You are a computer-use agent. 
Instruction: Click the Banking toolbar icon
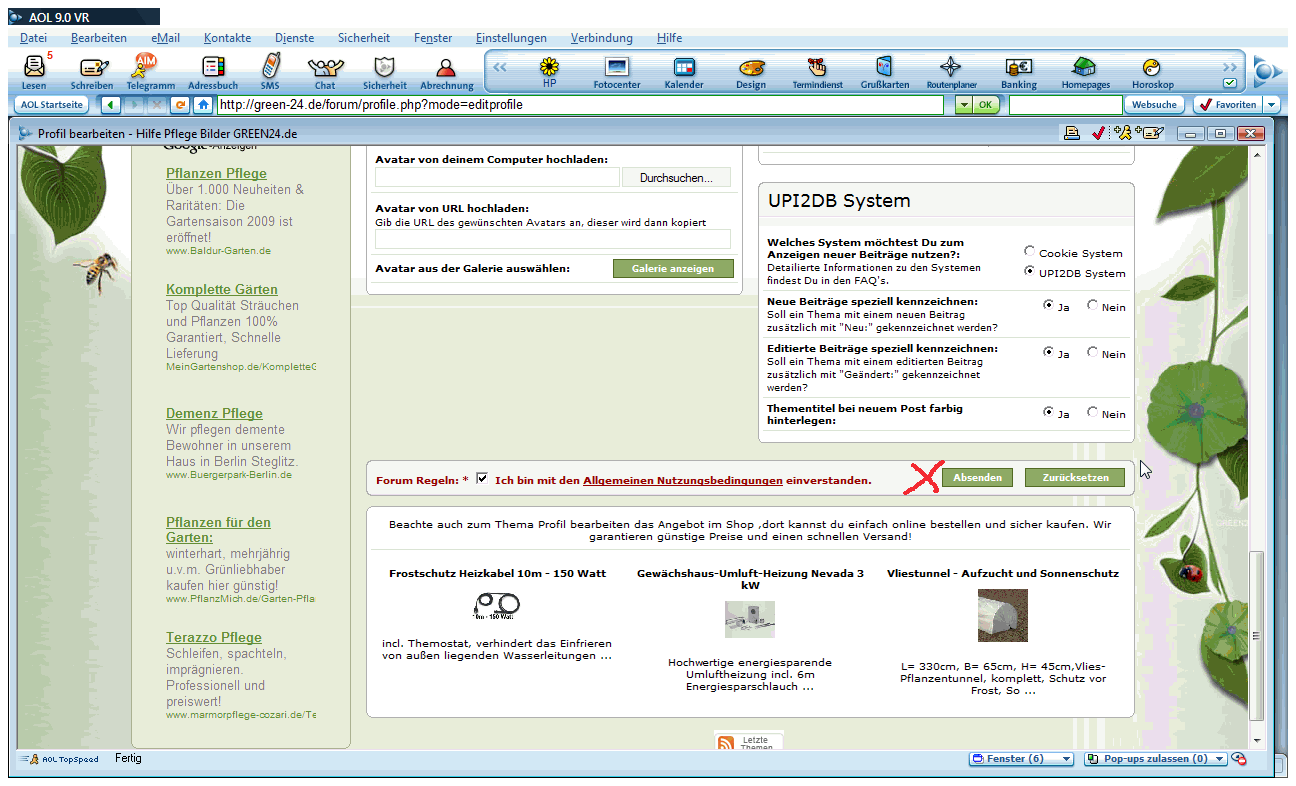point(1019,69)
